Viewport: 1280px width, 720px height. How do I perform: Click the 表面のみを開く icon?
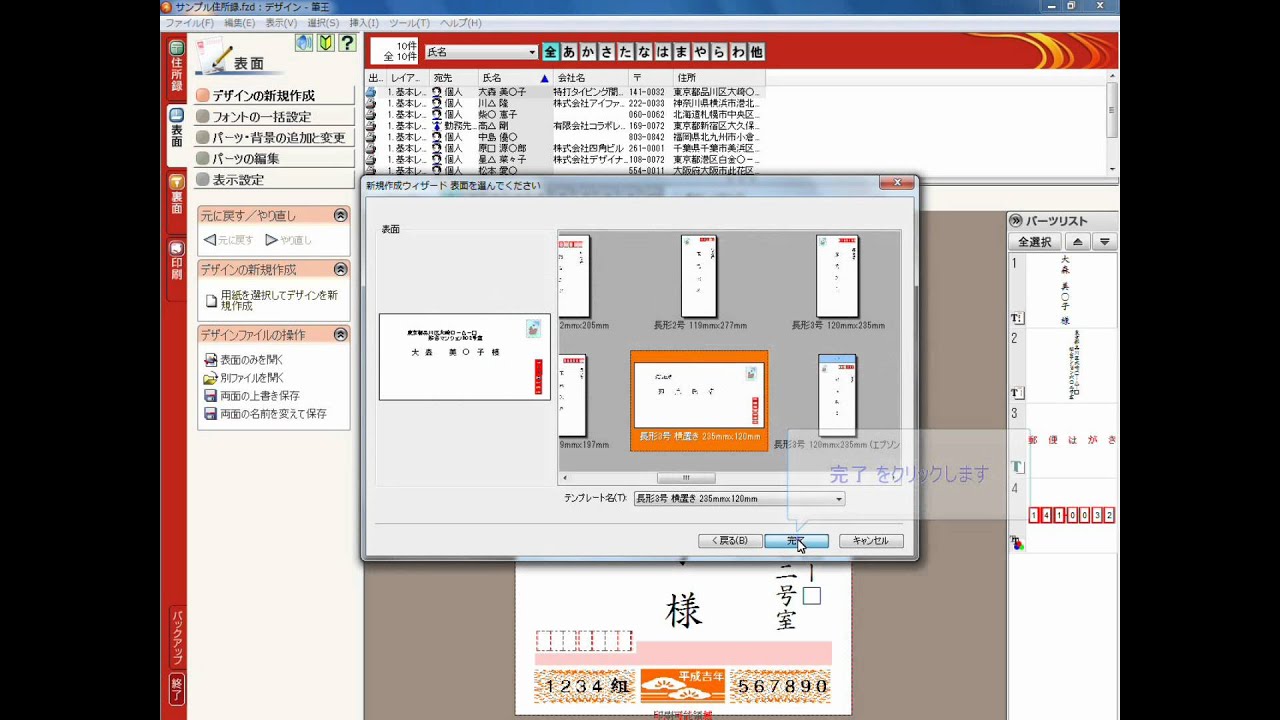tap(210, 360)
